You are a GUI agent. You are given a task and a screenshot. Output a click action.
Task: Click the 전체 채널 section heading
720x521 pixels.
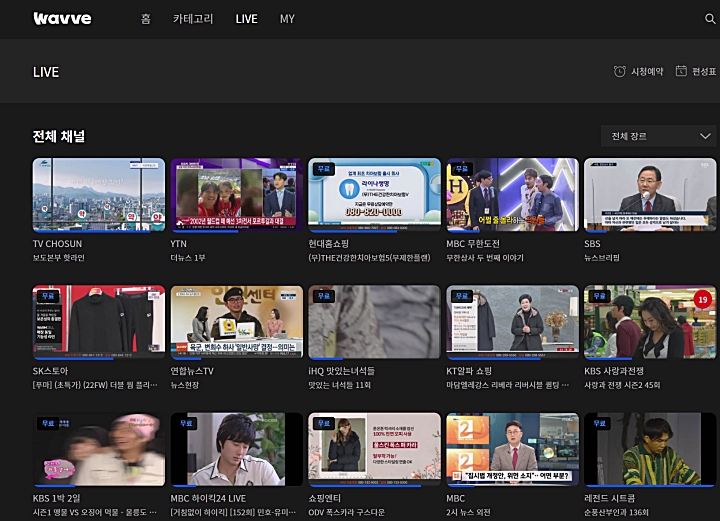(x=59, y=136)
